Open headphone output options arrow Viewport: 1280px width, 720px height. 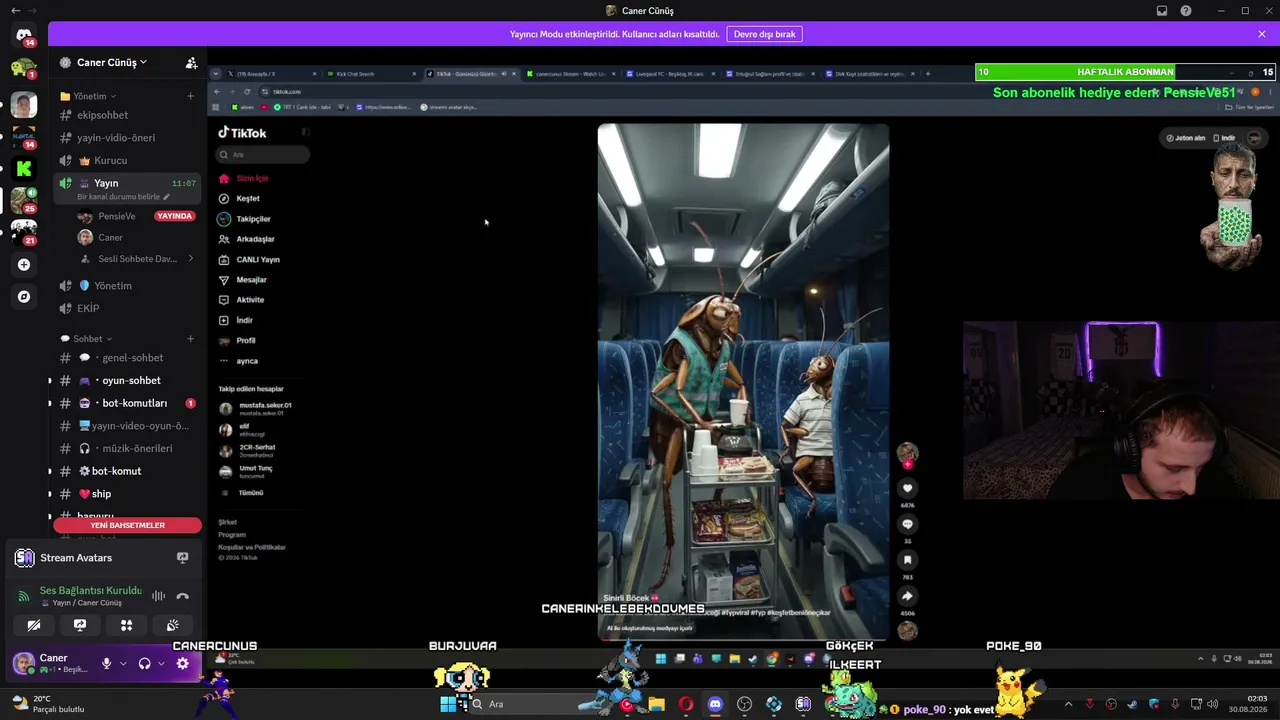pos(161,663)
